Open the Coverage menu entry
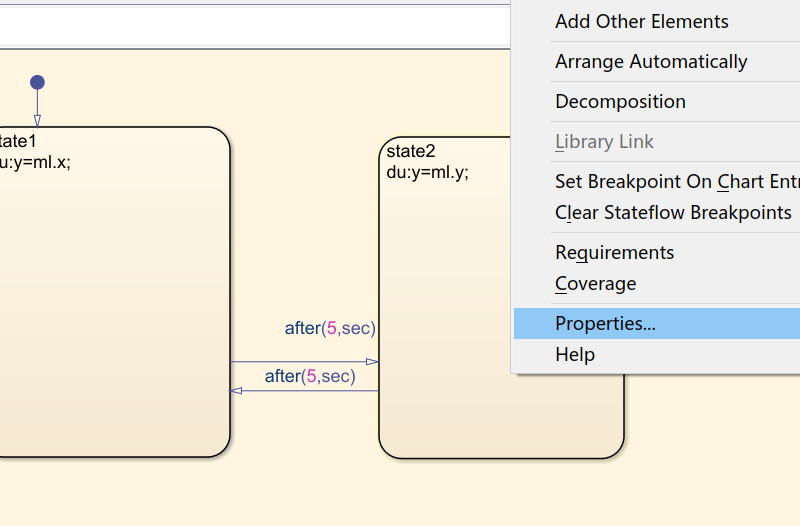This screenshot has width=800, height=526. (x=595, y=283)
